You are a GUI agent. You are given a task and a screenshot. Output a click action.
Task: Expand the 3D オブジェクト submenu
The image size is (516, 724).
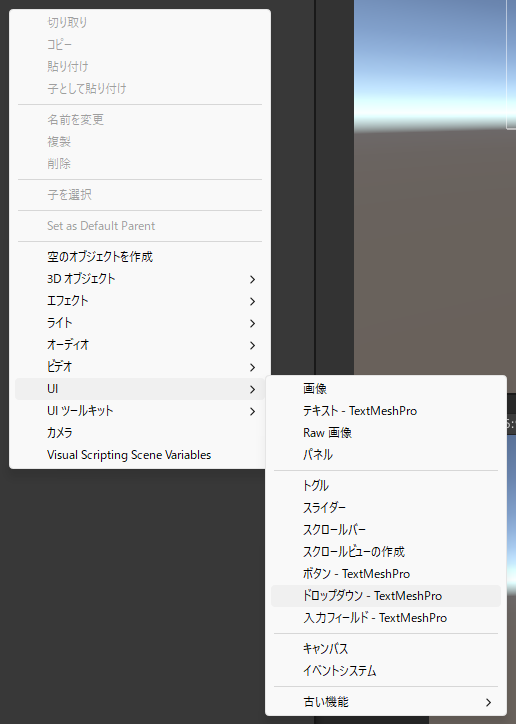point(140,279)
